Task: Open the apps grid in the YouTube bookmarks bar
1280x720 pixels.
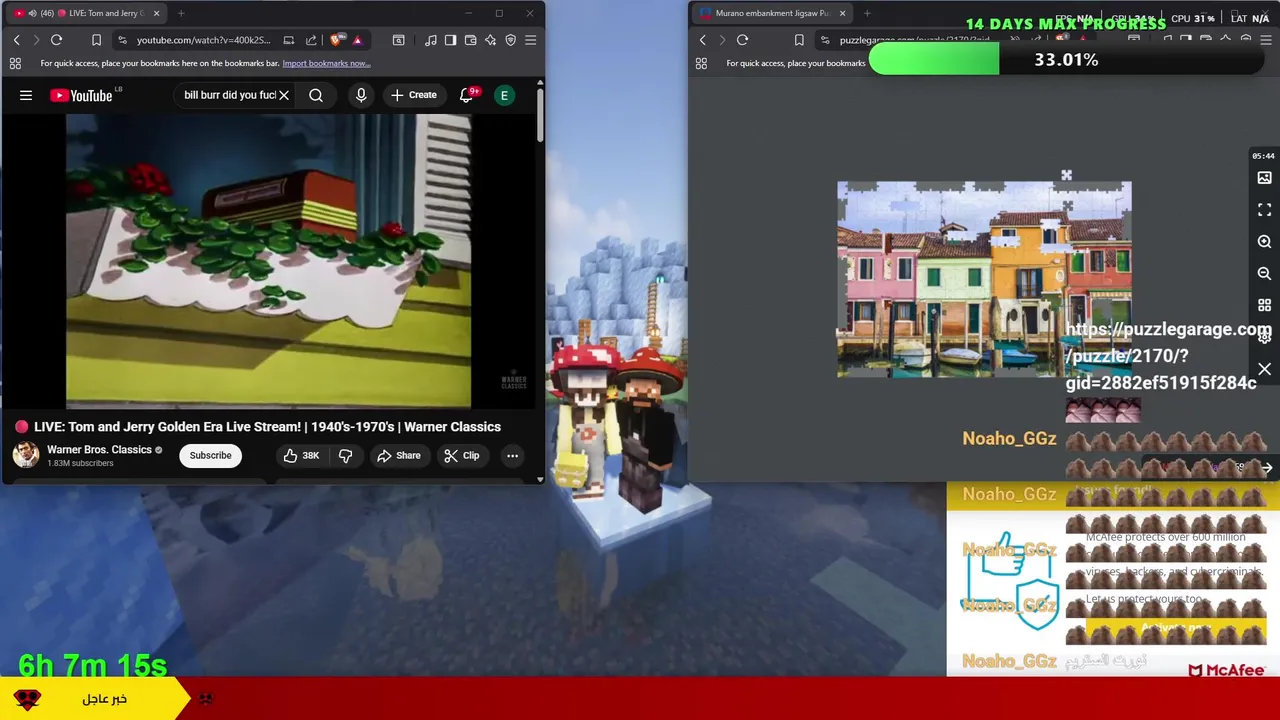Action: [15, 63]
